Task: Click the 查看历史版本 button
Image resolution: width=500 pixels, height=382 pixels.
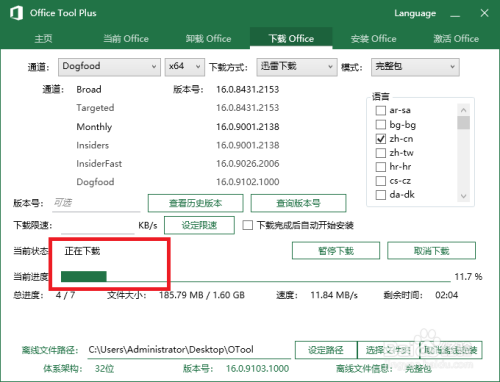Action: 195,203
